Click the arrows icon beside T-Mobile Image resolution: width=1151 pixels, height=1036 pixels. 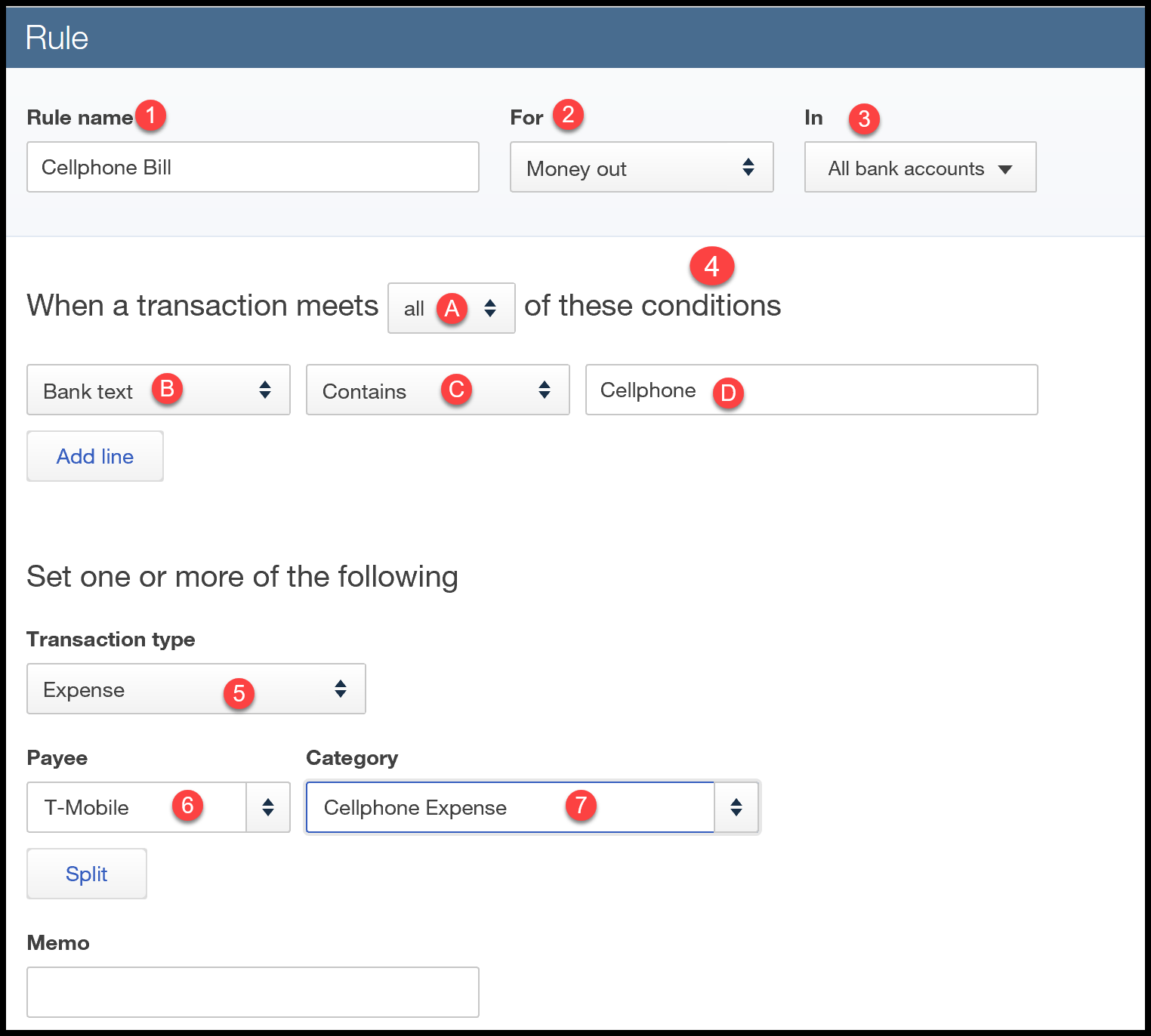[x=267, y=807]
